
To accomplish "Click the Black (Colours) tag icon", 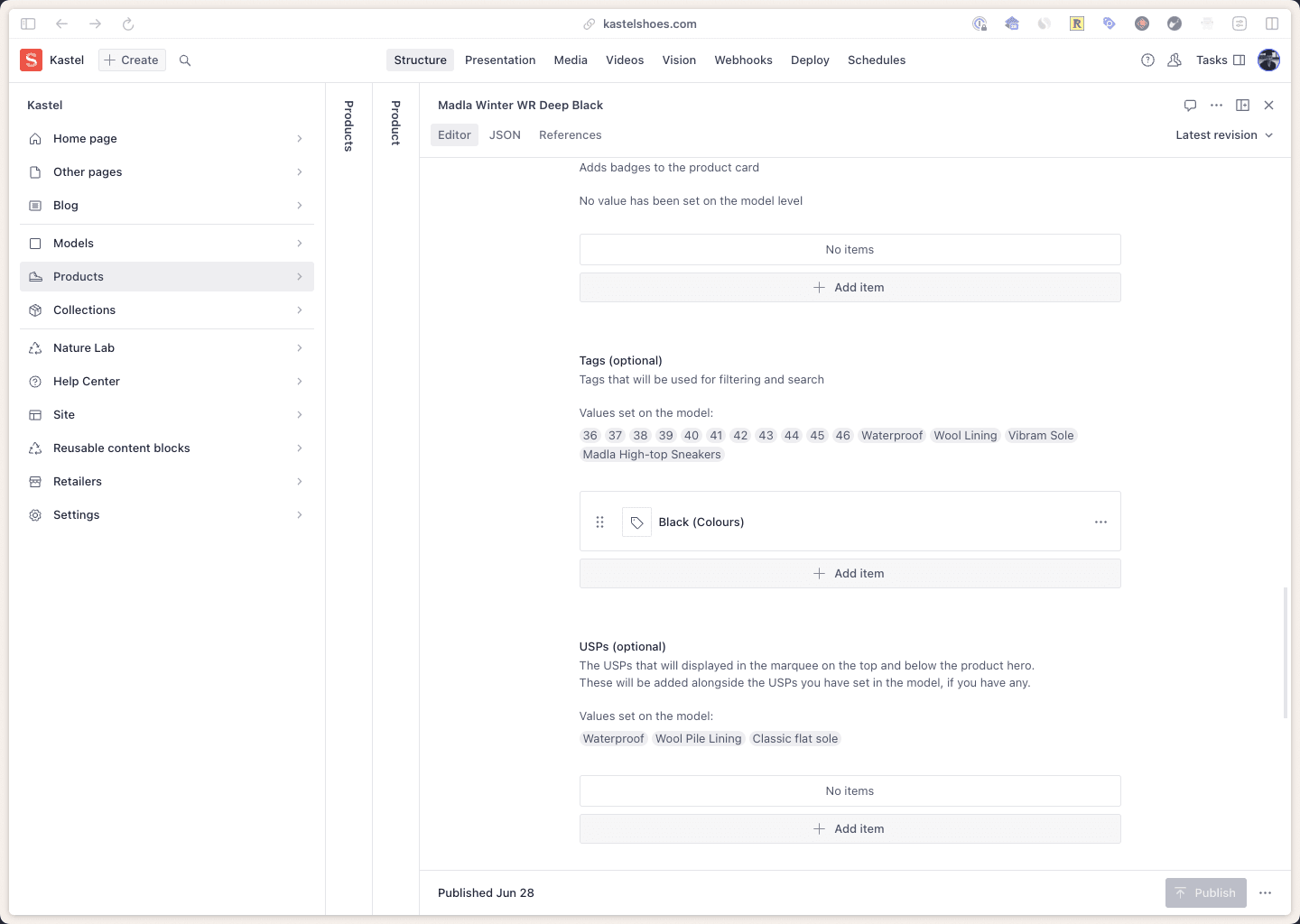I will point(636,522).
